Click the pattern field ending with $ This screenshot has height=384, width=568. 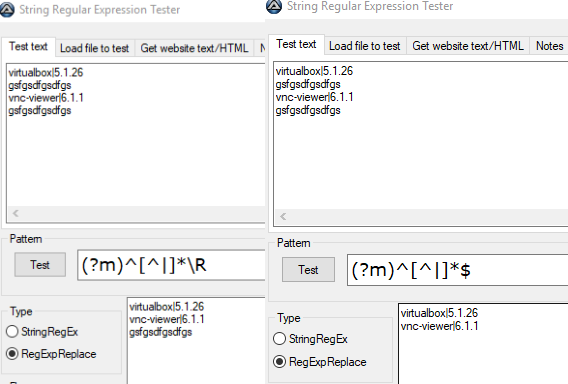point(458,270)
